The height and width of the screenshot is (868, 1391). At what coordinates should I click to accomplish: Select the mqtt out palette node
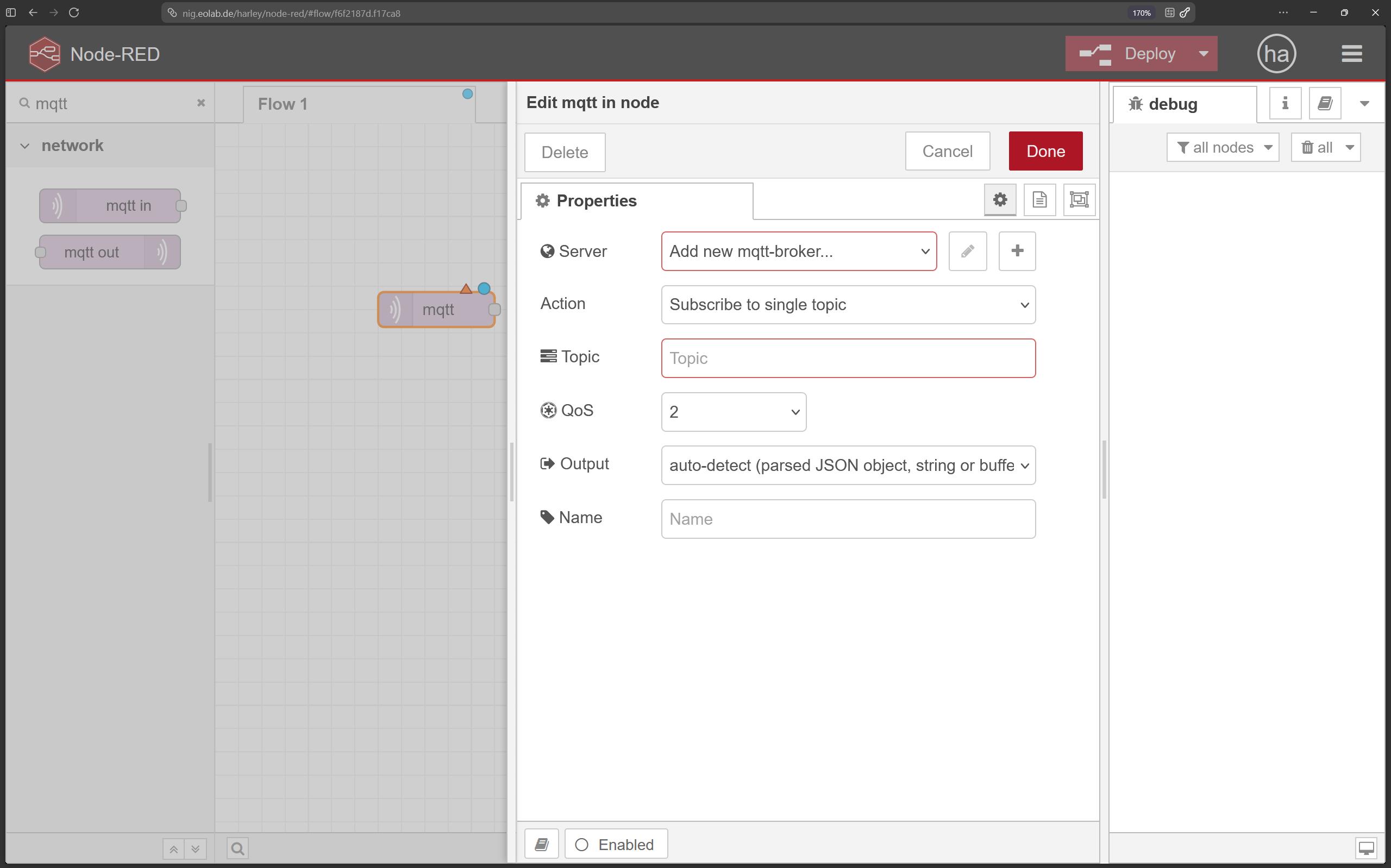[x=110, y=252]
